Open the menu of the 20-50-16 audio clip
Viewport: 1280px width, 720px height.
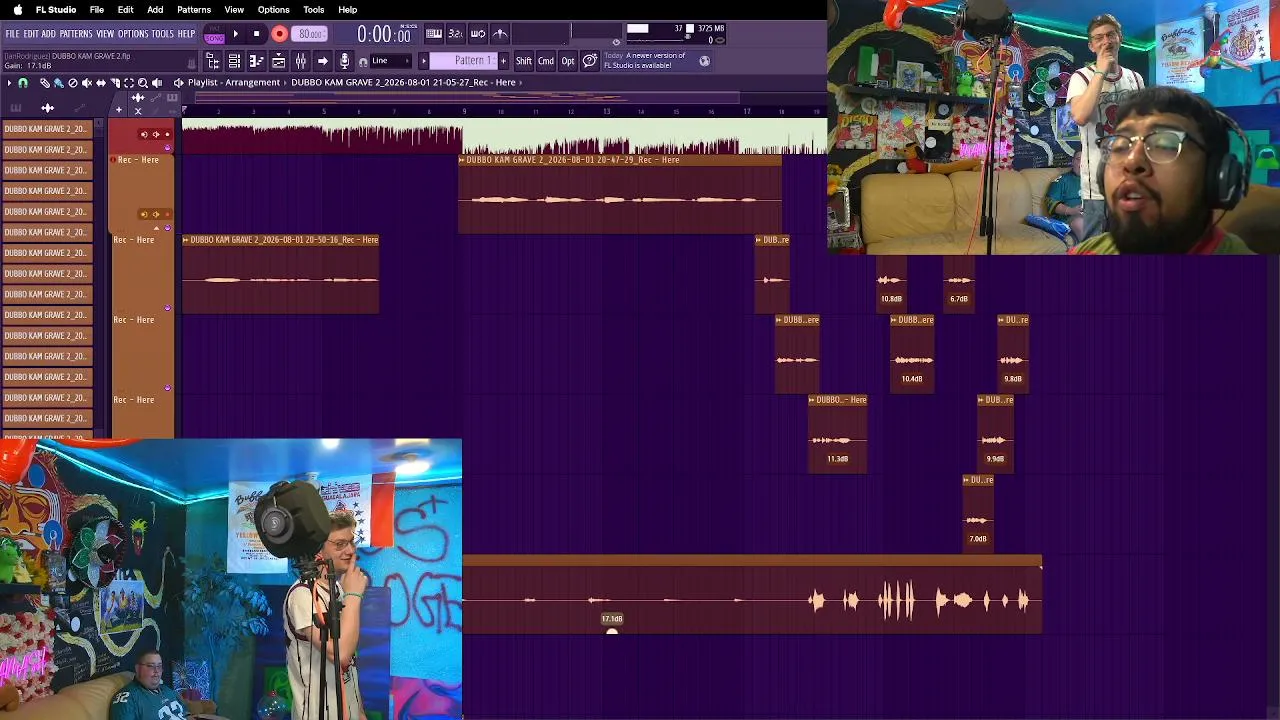[186, 240]
